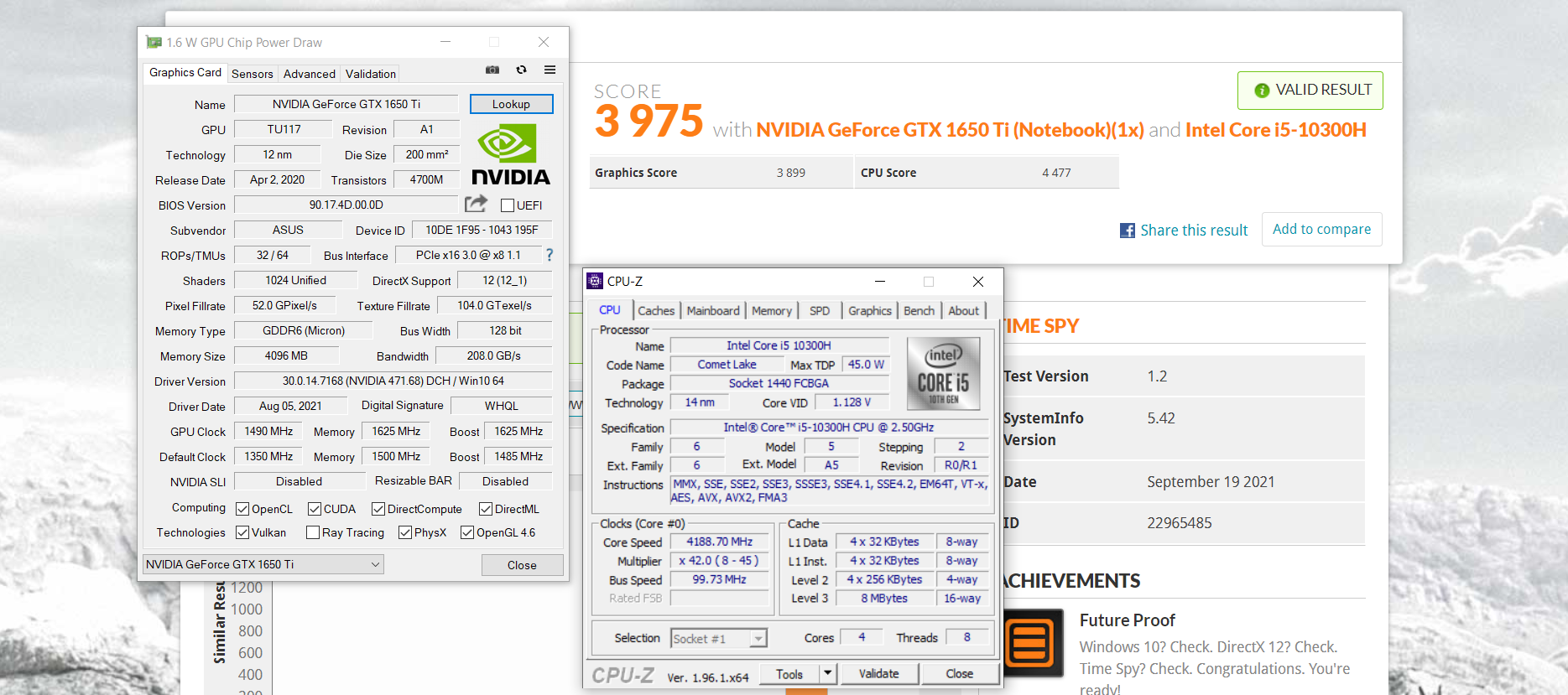Click Add to compare button
Image resolution: width=1568 pixels, height=695 pixels.
point(1321,229)
